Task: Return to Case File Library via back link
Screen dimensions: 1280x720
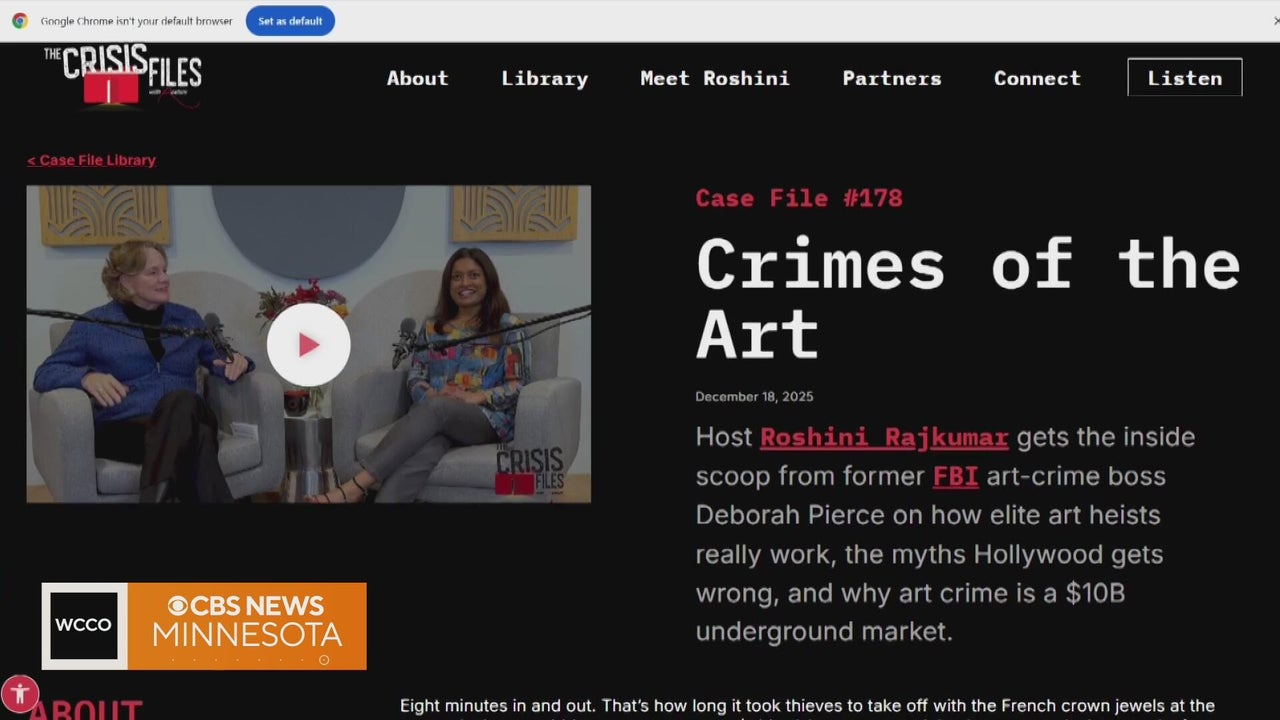Action: [91, 160]
